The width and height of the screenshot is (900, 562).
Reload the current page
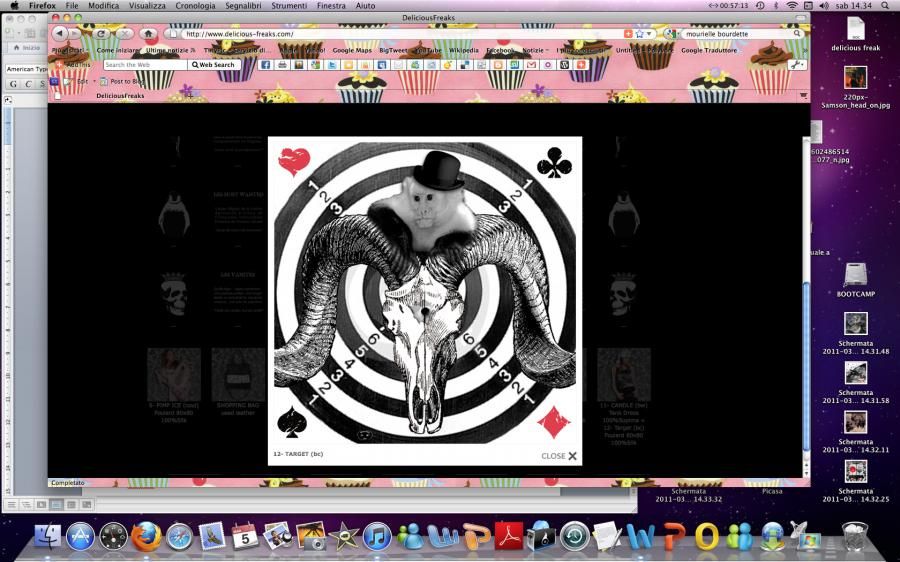(x=100, y=34)
